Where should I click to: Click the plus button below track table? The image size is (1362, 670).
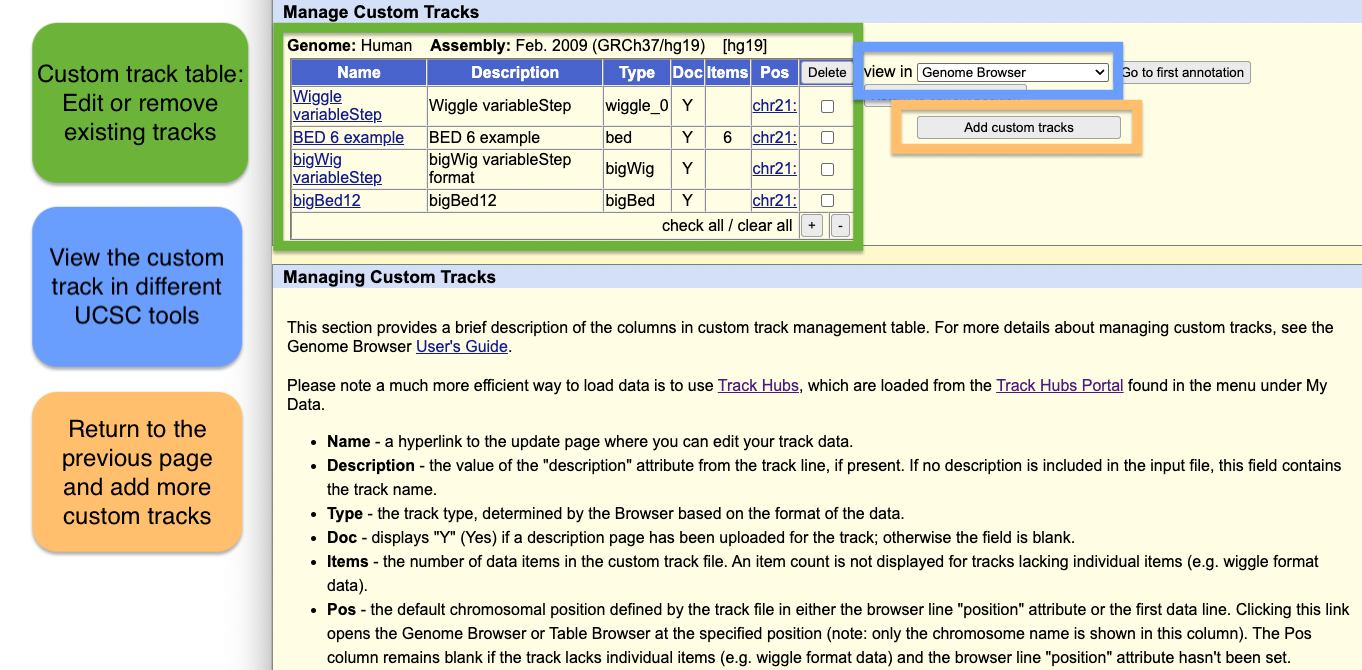click(x=811, y=226)
